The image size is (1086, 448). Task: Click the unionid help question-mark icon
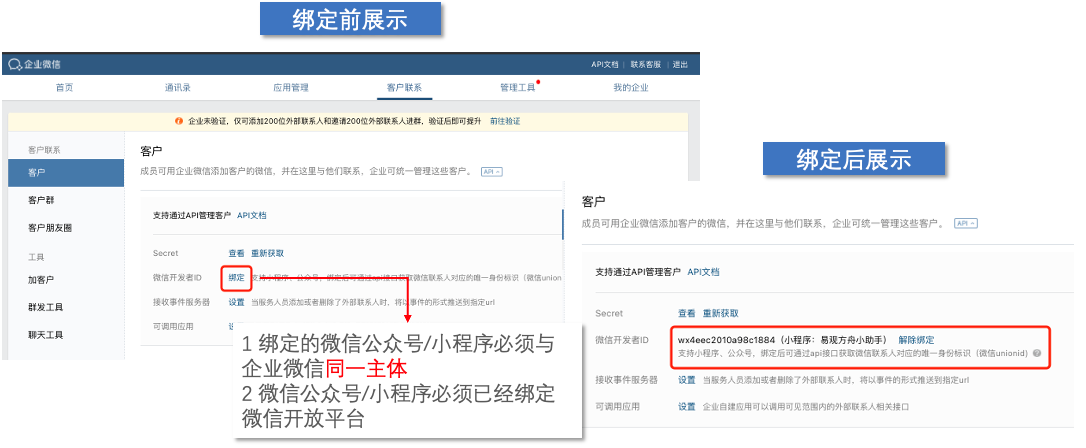pyautogui.click(x=1037, y=353)
